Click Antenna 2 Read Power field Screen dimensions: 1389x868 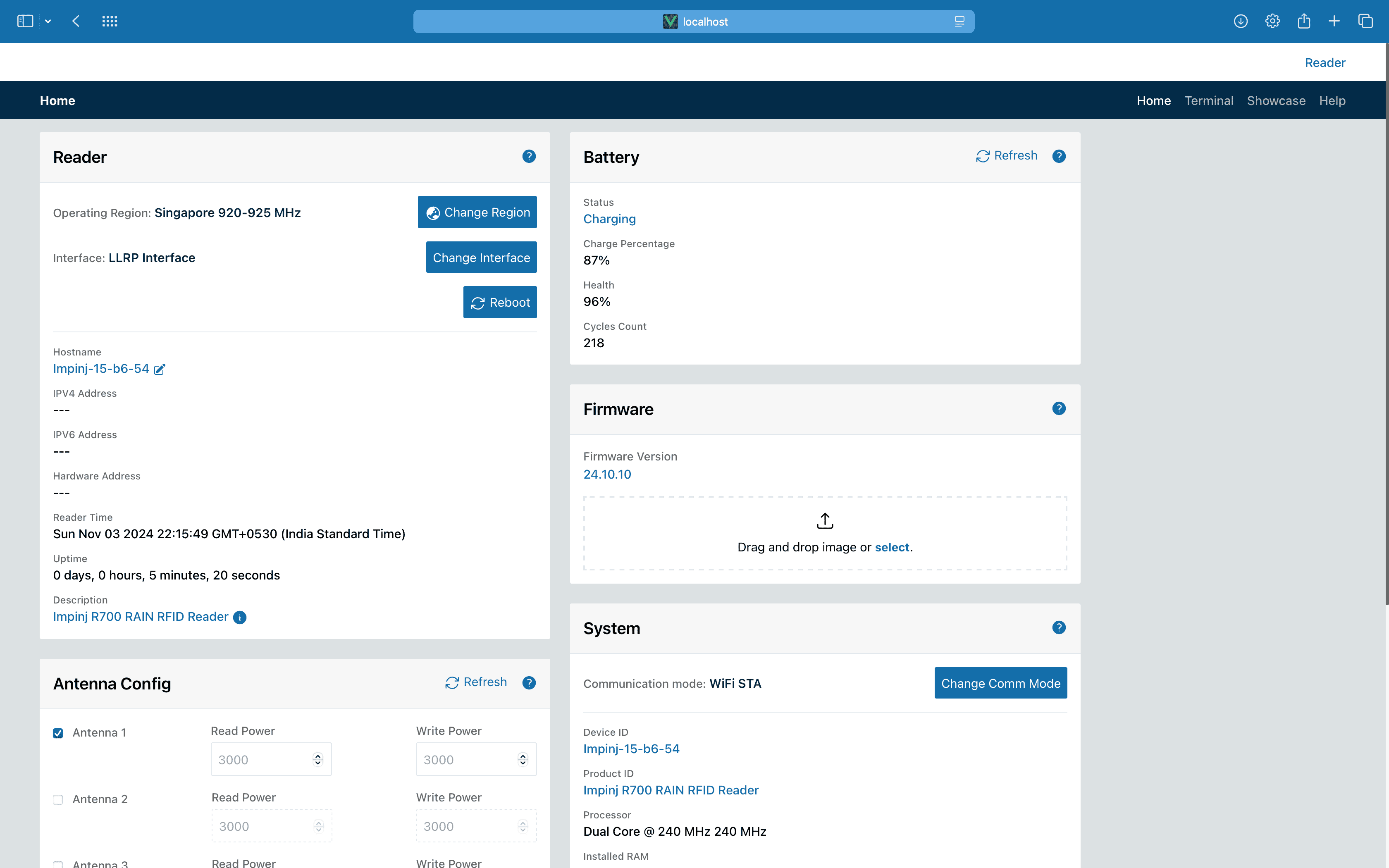point(272,826)
